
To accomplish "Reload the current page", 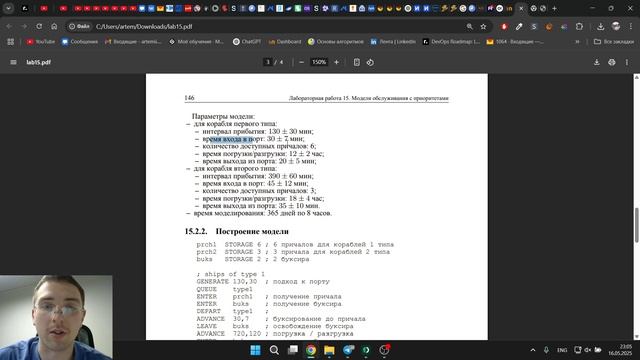I will (39, 27).
